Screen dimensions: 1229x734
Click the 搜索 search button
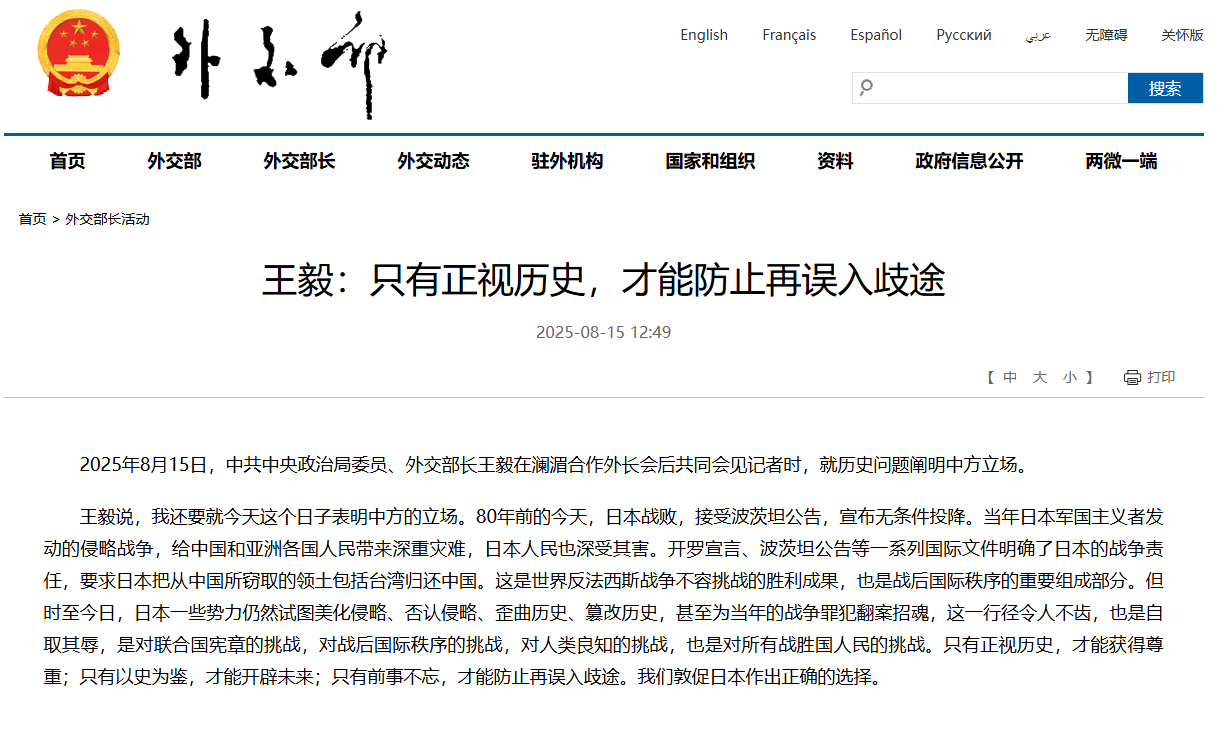(x=1165, y=88)
